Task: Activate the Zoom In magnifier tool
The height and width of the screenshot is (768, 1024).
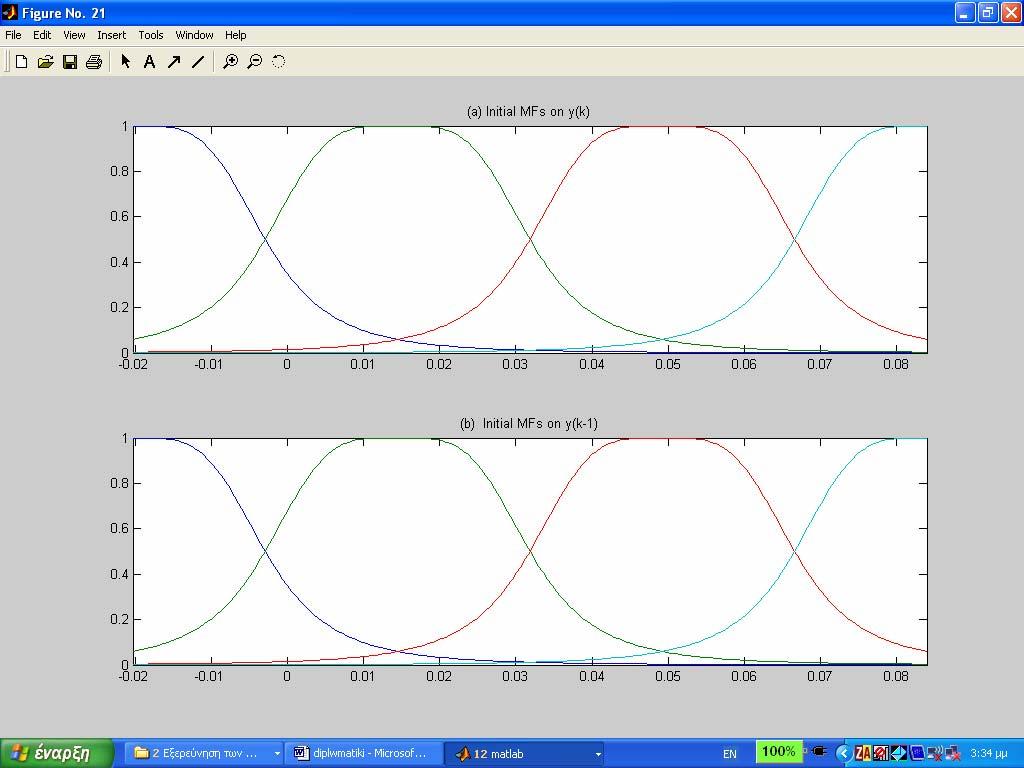Action: (230, 61)
